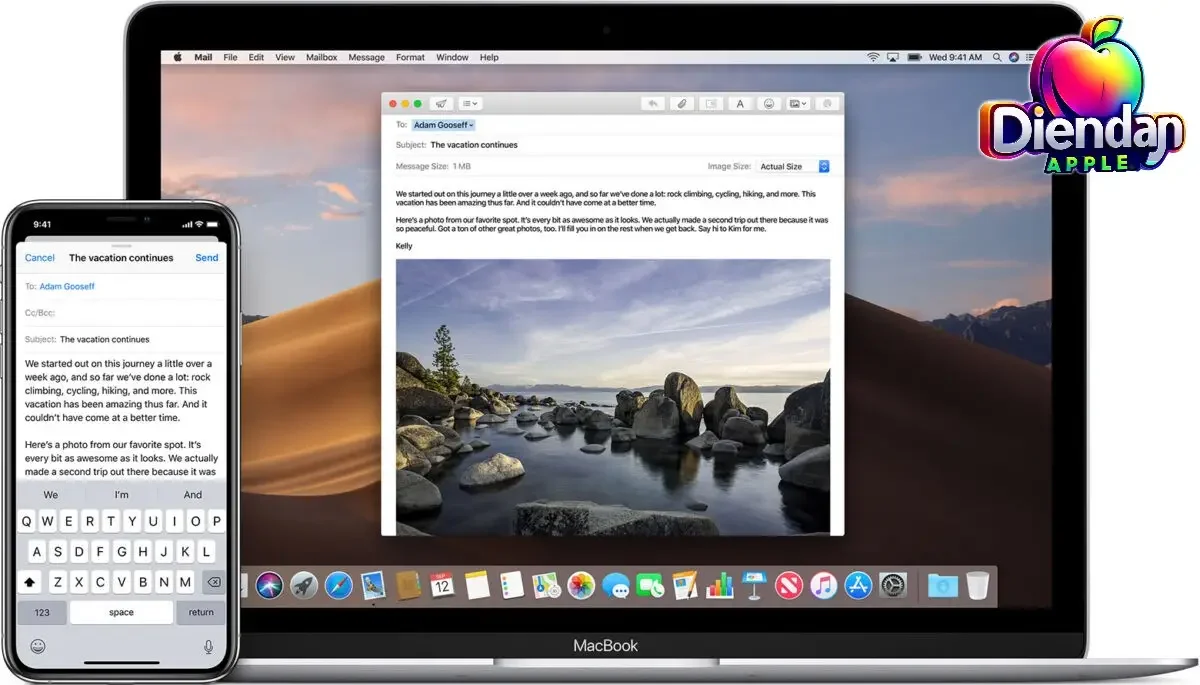Open Siri from the Dock
The width and height of the screenshot is (1200, 685).
tap(269, 585)
